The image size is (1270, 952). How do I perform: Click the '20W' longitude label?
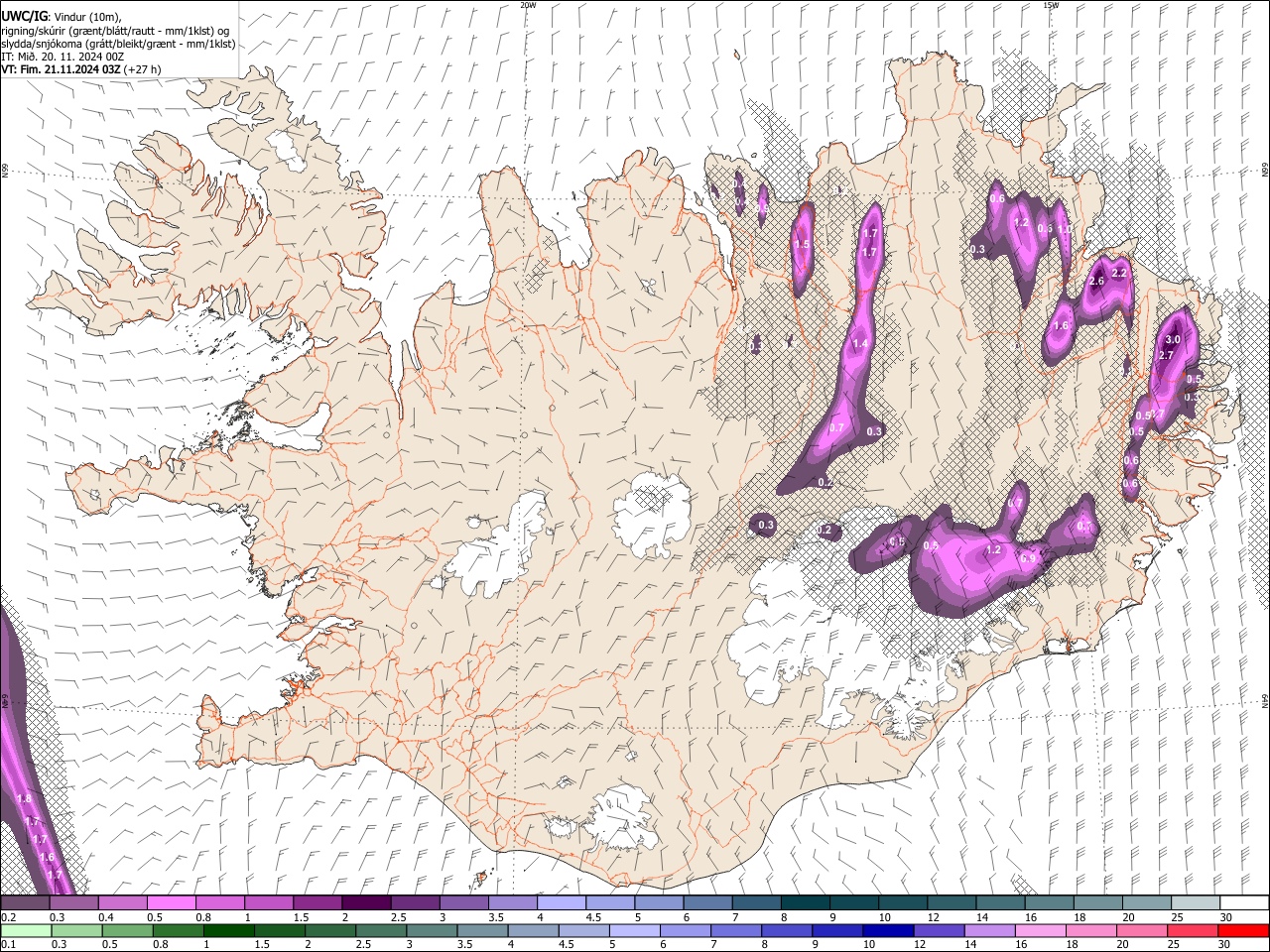528,5
